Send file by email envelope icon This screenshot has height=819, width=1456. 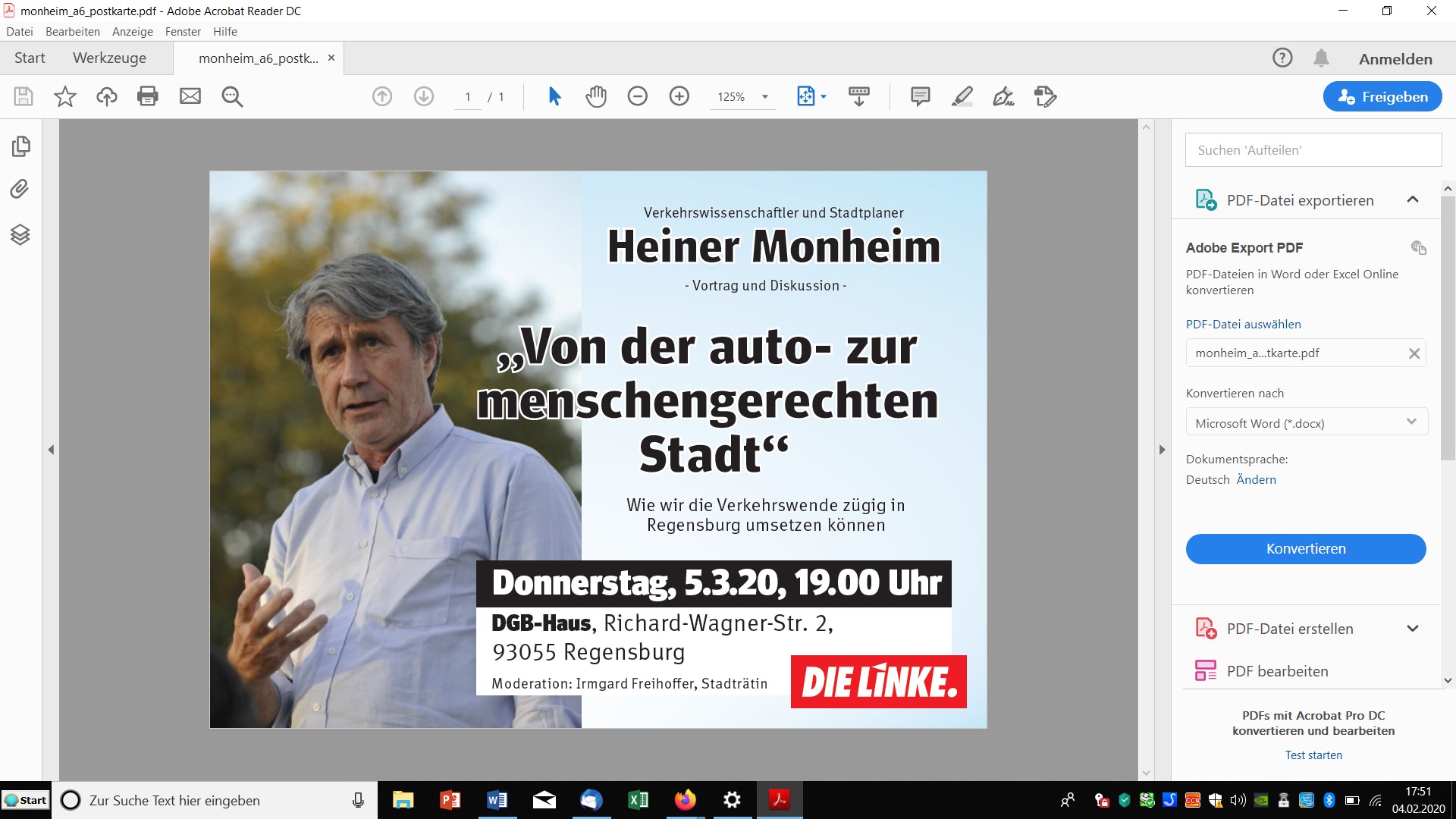(x=190, y=96)
